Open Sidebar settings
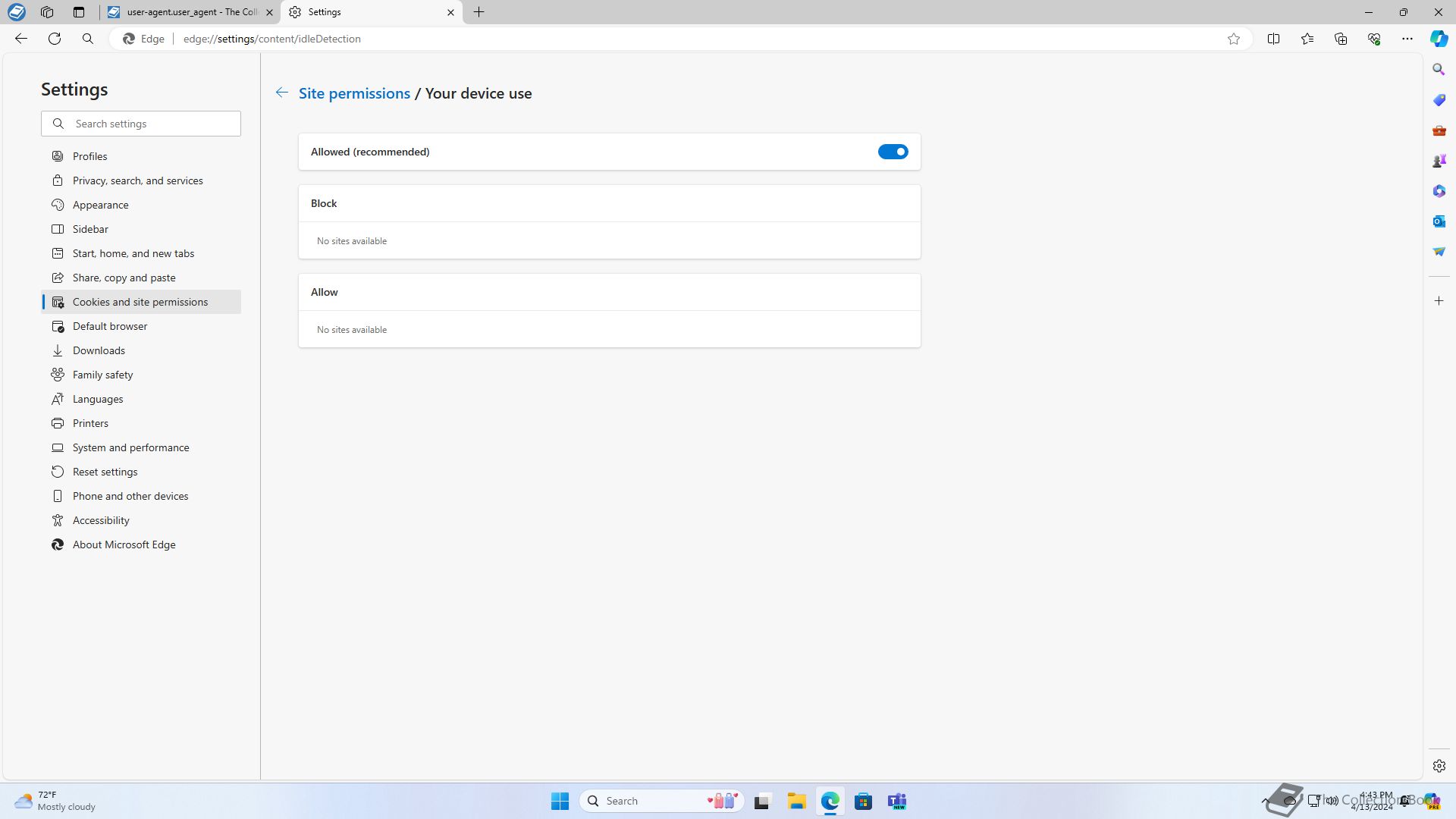The width and height of the screenshot is (1456, 819). [141, 229]
